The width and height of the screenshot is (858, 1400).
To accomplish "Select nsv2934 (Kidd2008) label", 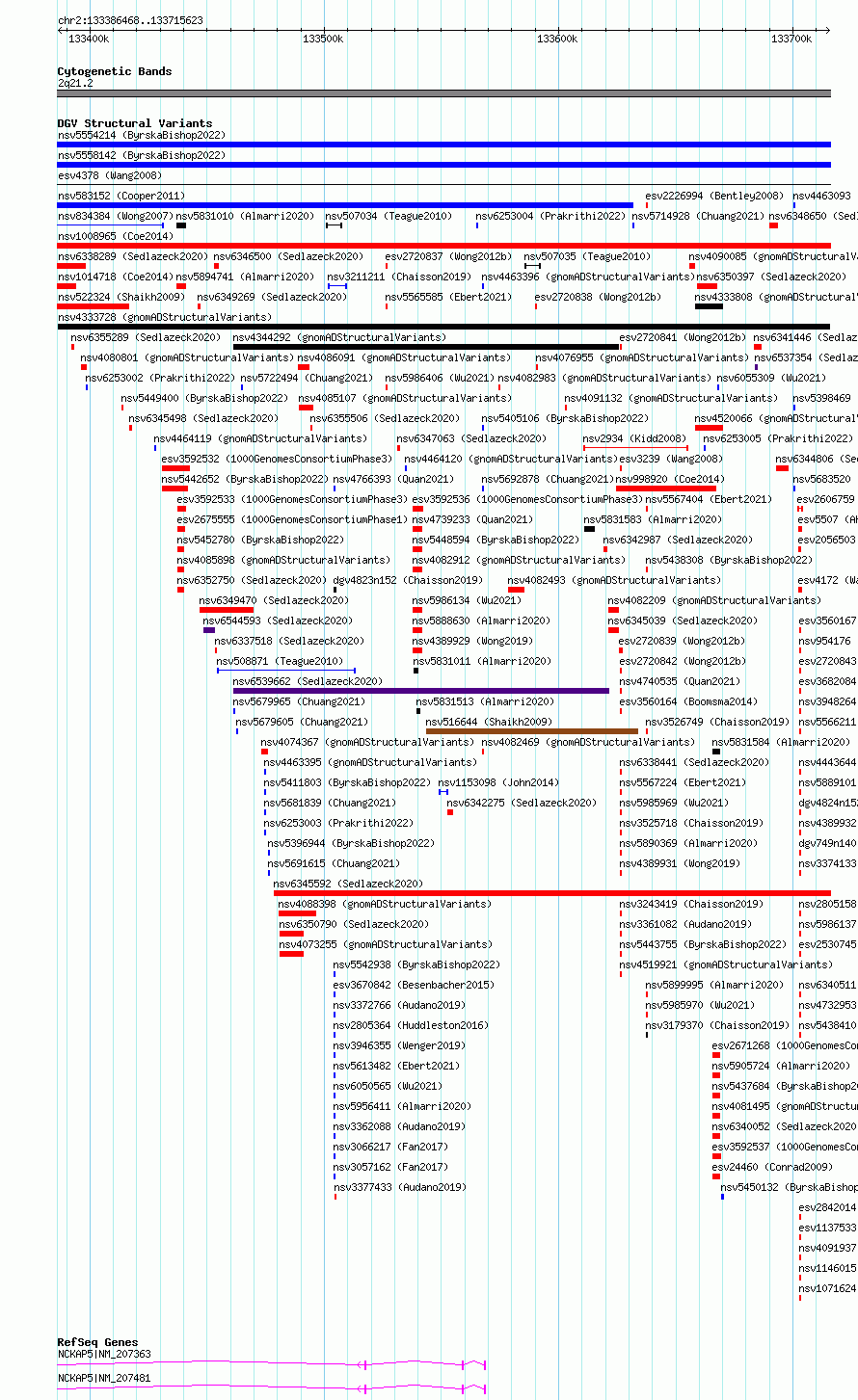I will pos(634,438).
